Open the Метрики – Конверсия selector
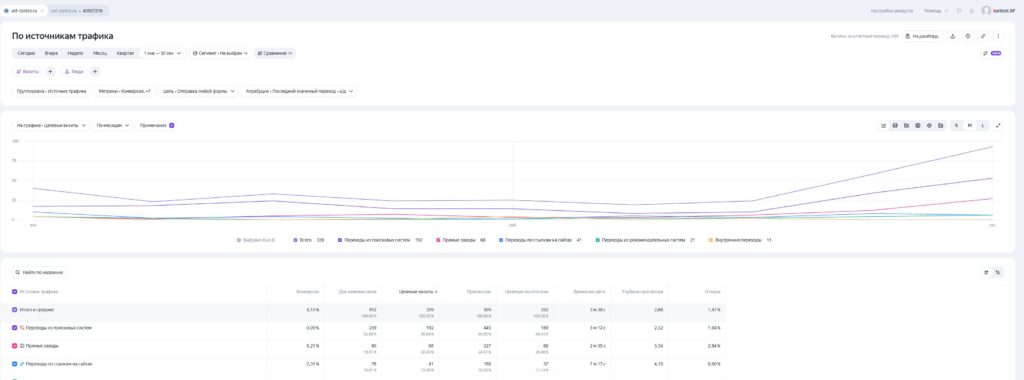1024x380 pixels. [x=124, y=91]
